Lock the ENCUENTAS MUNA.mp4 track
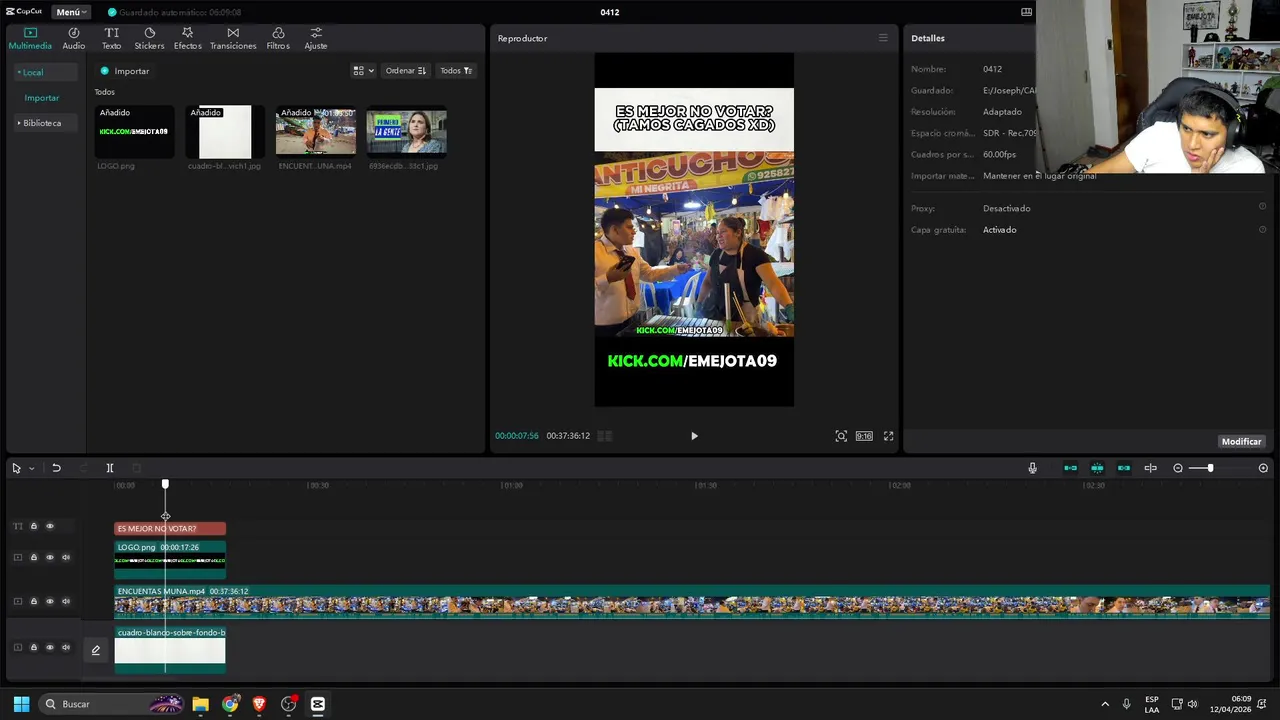The width and height of the screenshot is (1280, 720). (x=33, y=601)
